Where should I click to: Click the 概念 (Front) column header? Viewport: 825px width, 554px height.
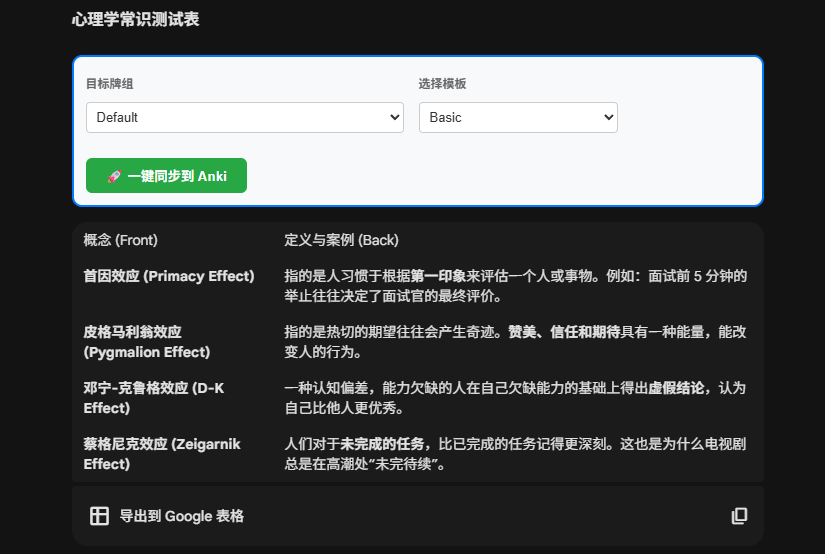click(120, 240)
